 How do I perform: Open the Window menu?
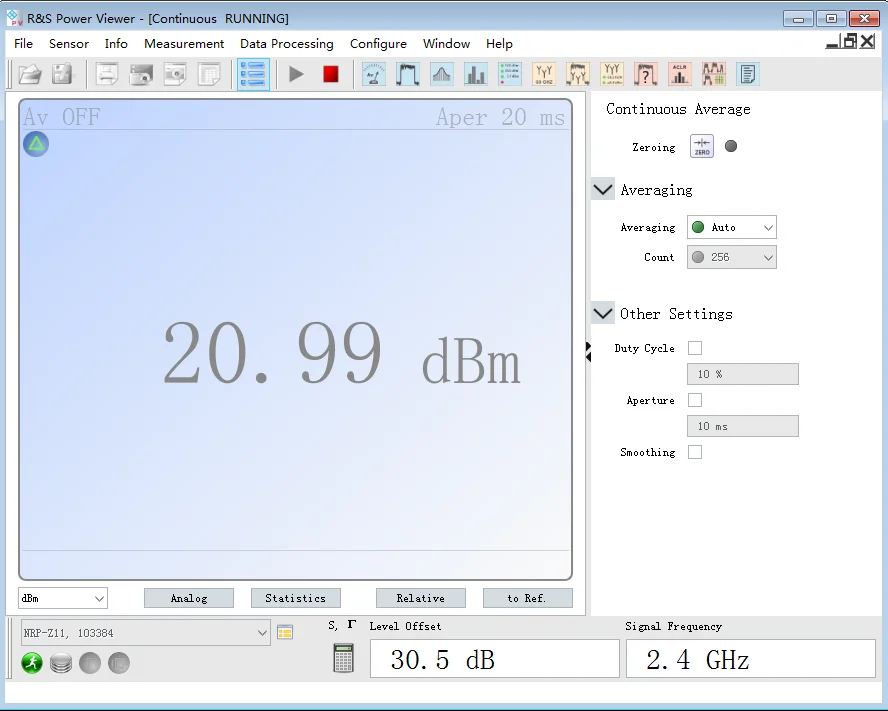click(446, 44)
